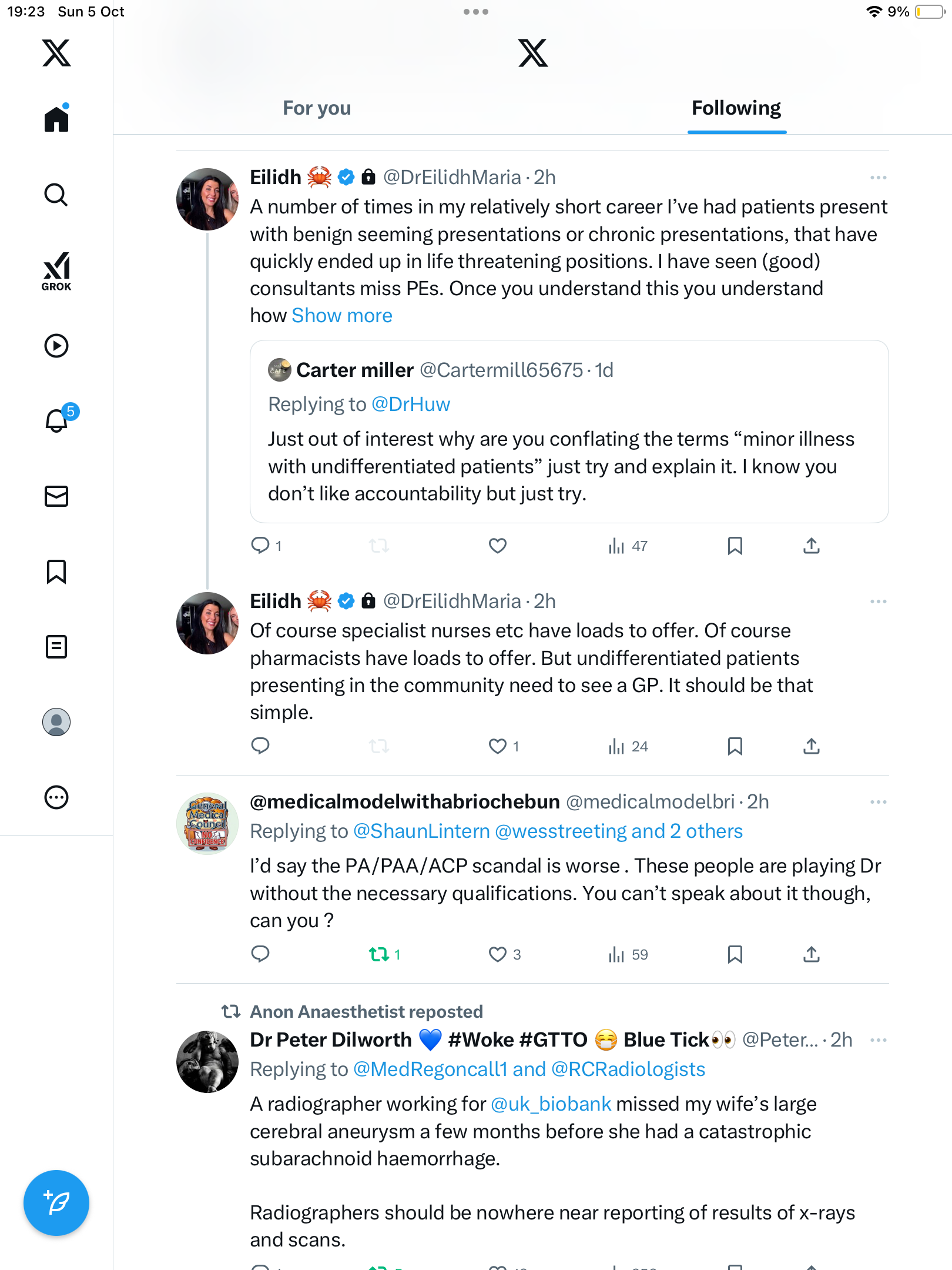The height and width of the screenshot is (1270, 952).
Task: Open Grok from the sidebar
Action: (x=56, y=271)
